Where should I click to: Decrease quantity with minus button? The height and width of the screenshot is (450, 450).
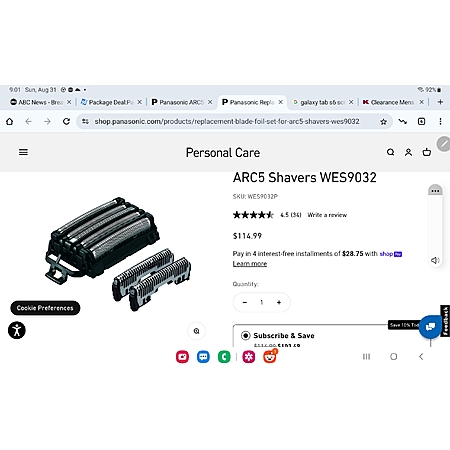(245, 302)
